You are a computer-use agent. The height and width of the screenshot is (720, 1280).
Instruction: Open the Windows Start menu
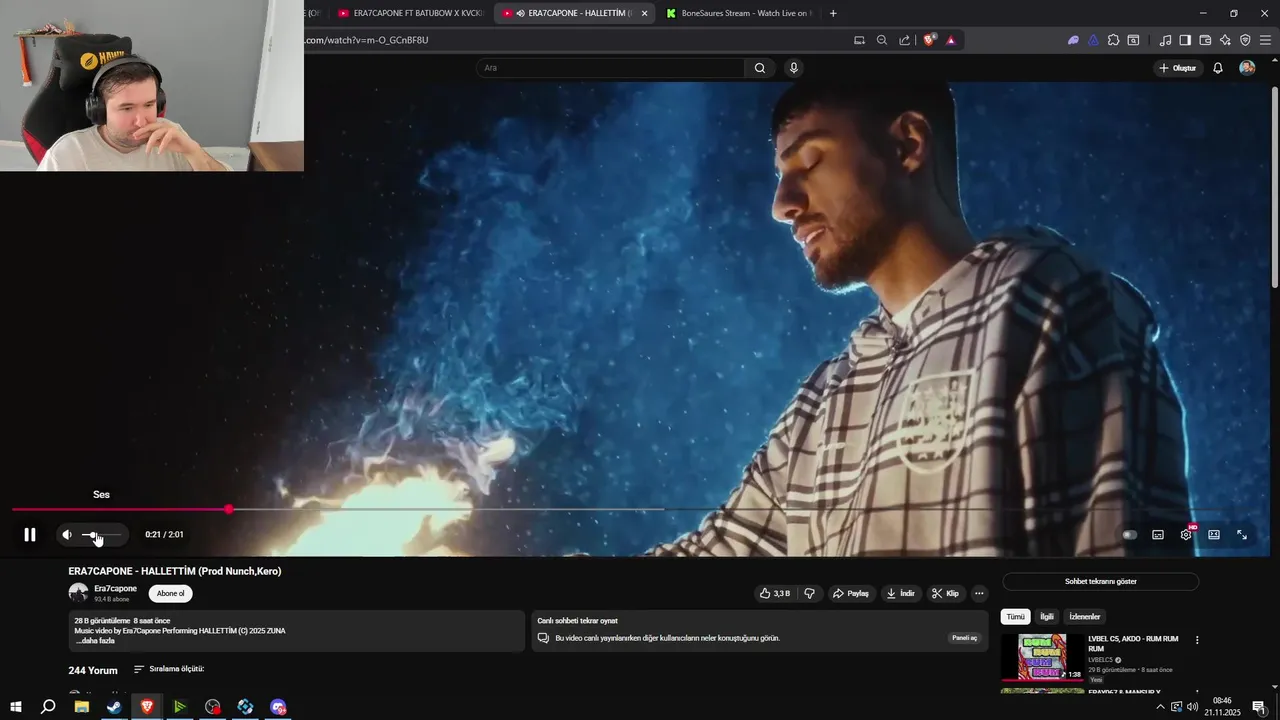coord(16,707)
